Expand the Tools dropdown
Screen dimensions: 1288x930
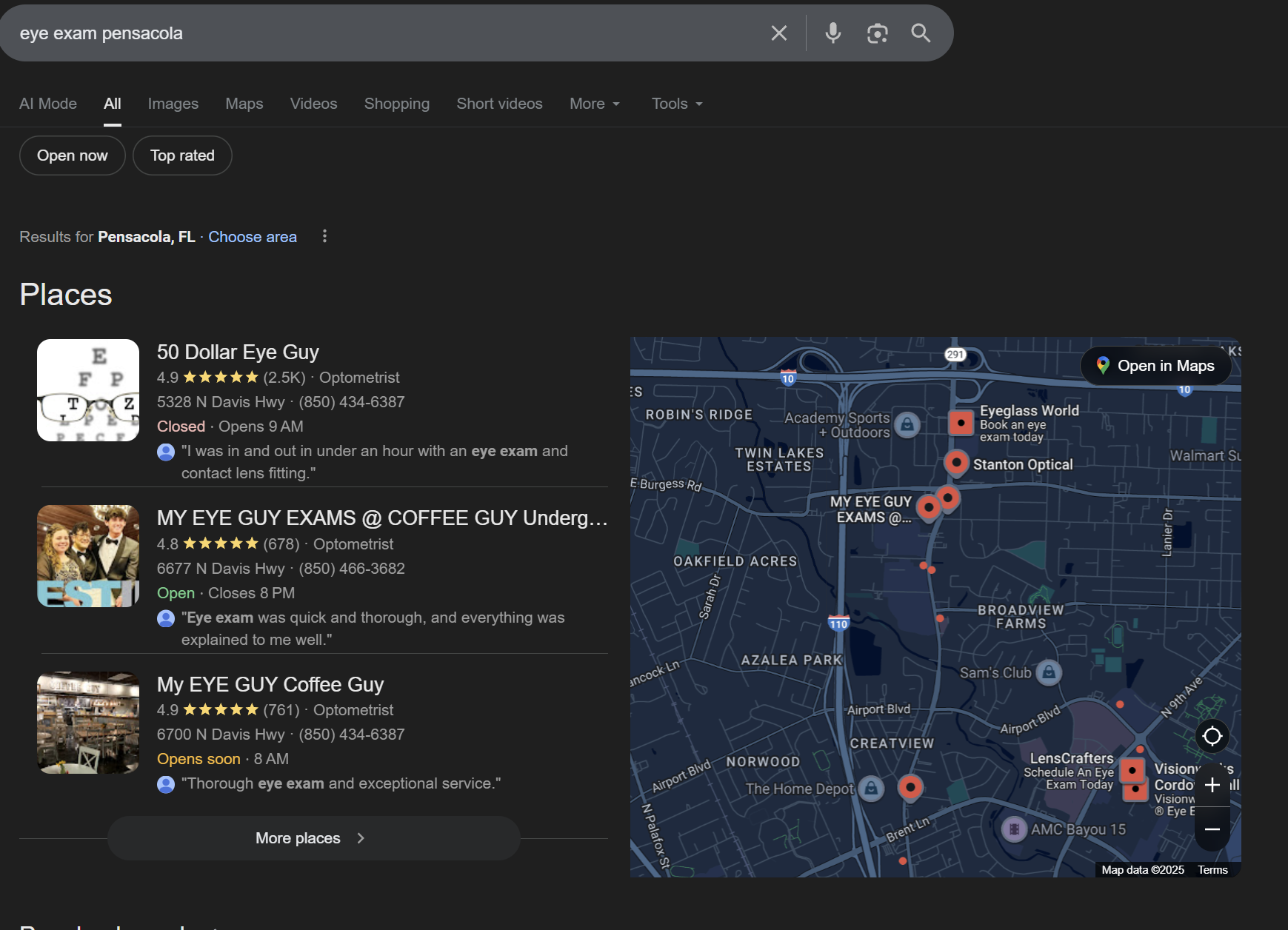[x=677, y=104]
